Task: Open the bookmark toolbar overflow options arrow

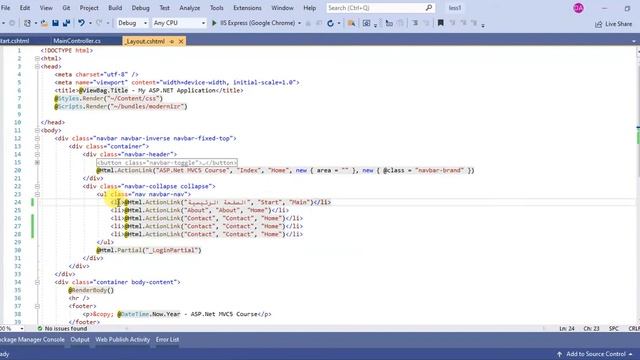Action: [483, 25]
